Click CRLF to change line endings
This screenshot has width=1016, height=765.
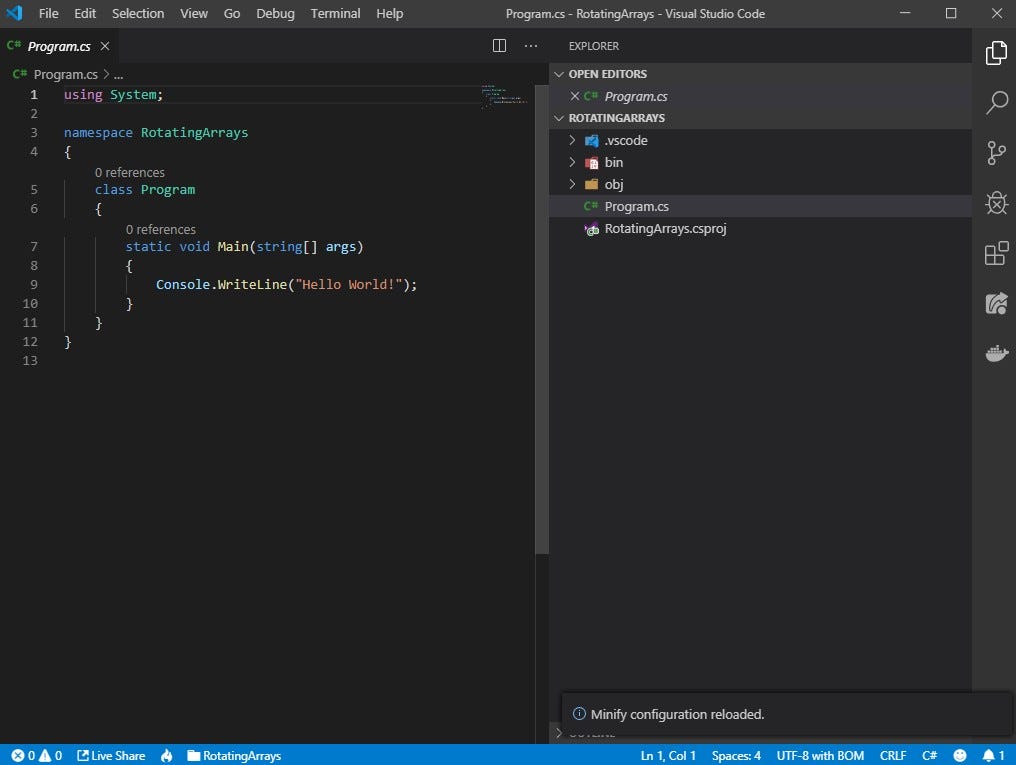pyautogui.click(x=892, y=755)
